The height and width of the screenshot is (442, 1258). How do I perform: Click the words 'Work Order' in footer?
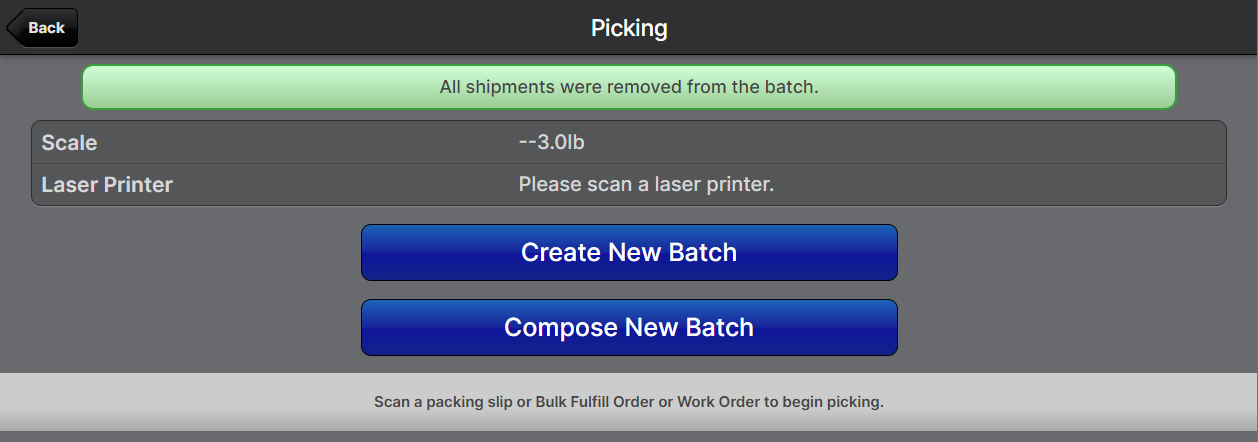[717, 403]
